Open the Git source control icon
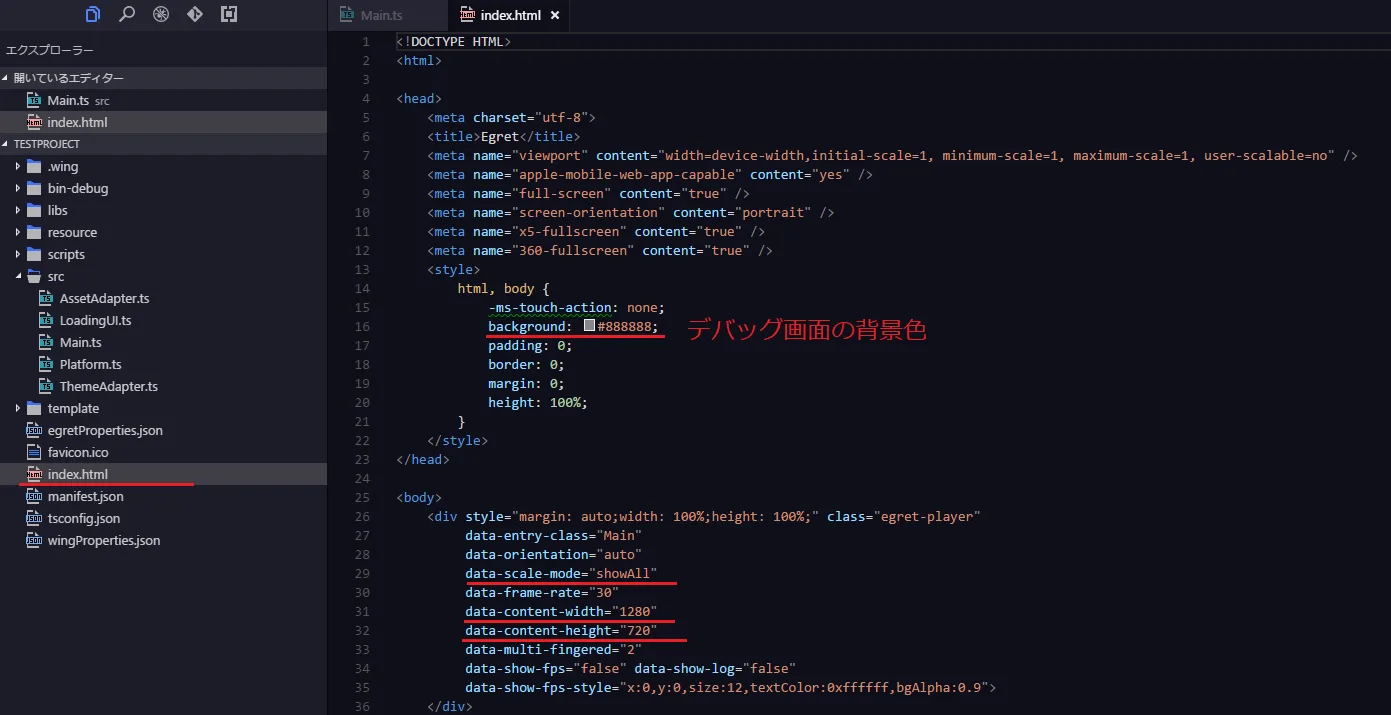The width and height of the screenshot is (1391, 715). 195,14
